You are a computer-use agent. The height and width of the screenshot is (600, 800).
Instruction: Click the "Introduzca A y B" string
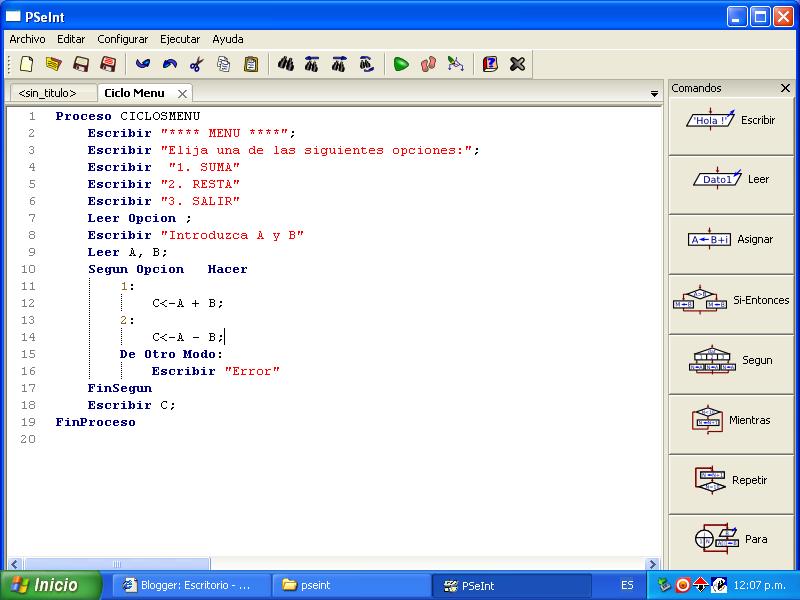click(x=232, y=235)
